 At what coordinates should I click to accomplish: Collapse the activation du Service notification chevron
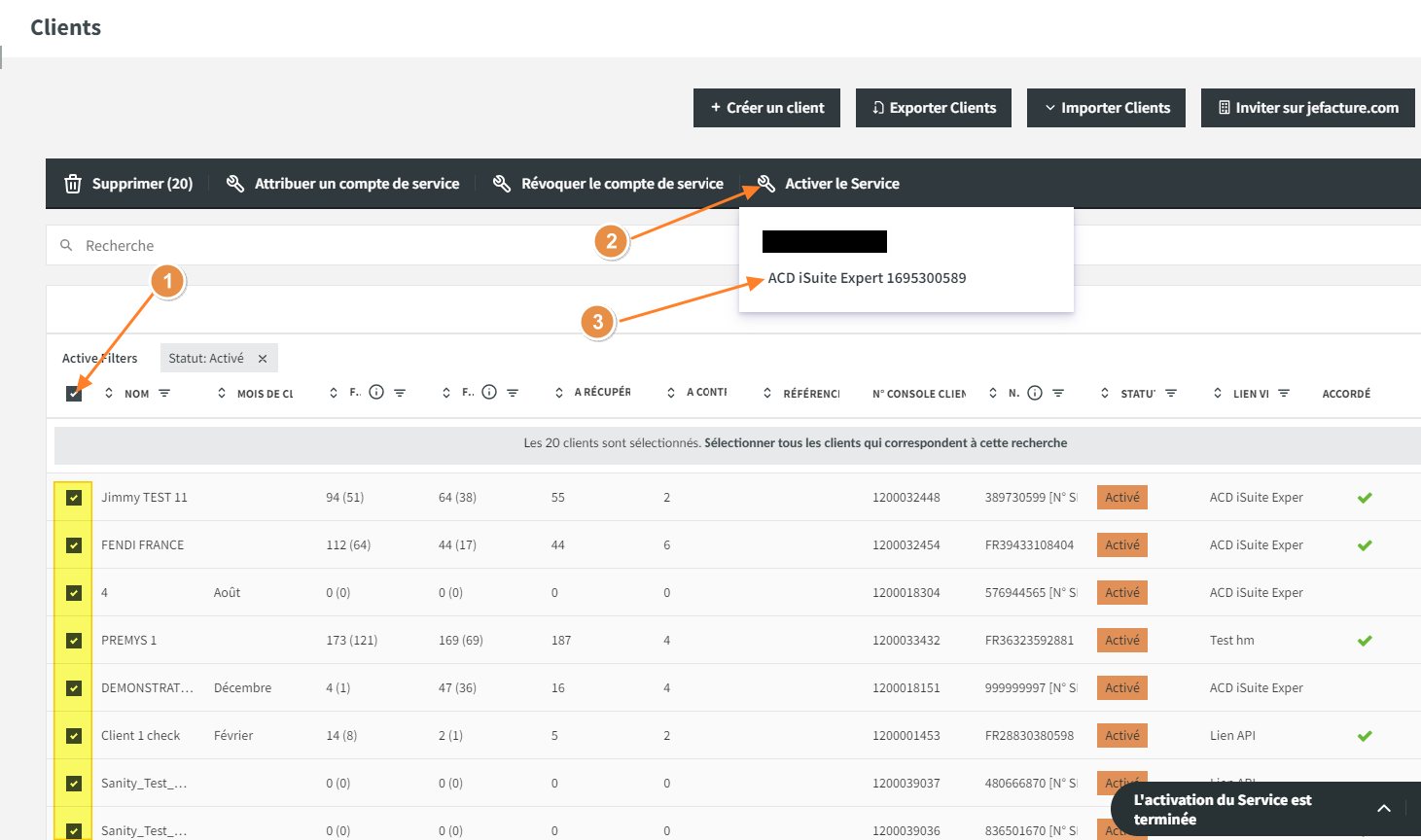tap(1384, 808)
